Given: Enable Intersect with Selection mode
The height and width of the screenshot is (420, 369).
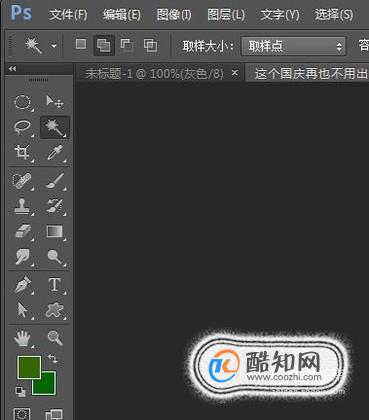Looking at the screenshot, I should [150, 45].
